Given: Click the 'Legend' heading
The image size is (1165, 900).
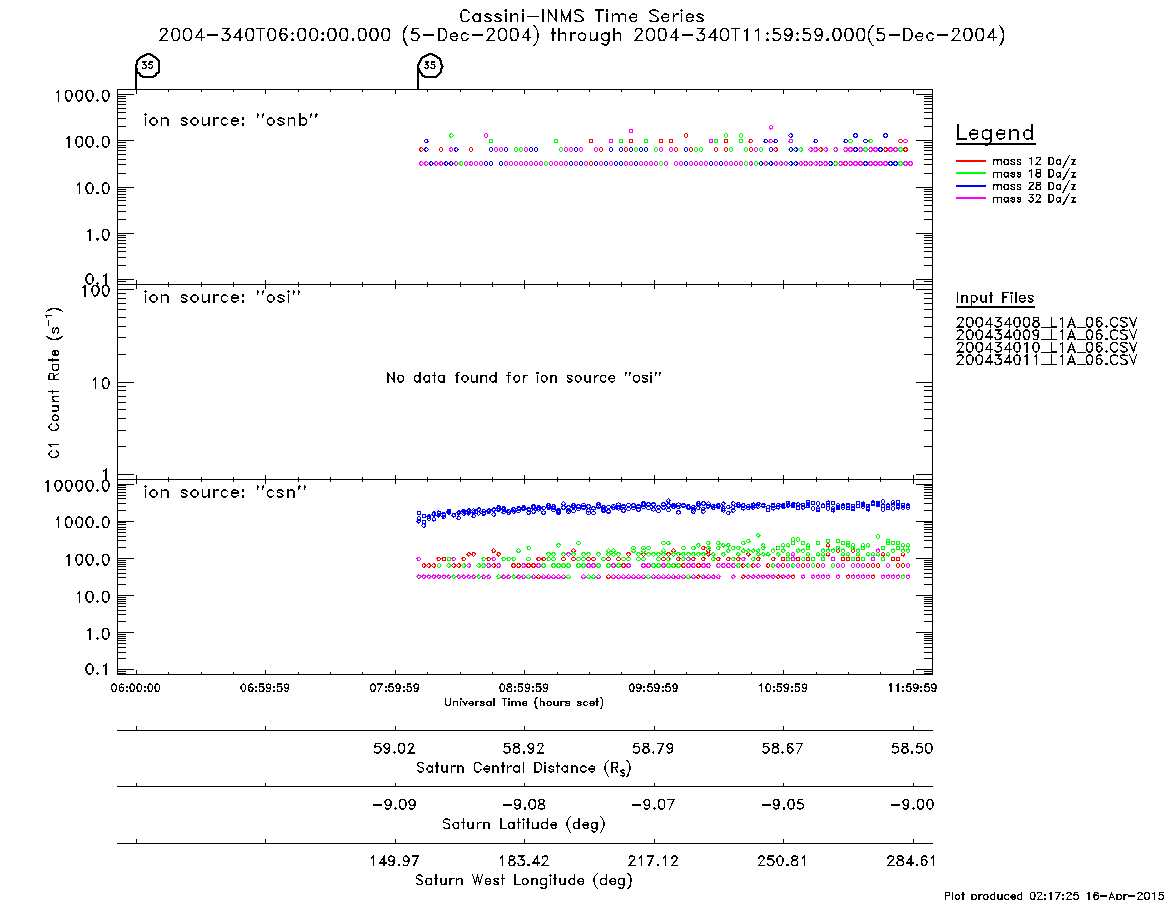Looking at the screenshot, I should 995,133.
